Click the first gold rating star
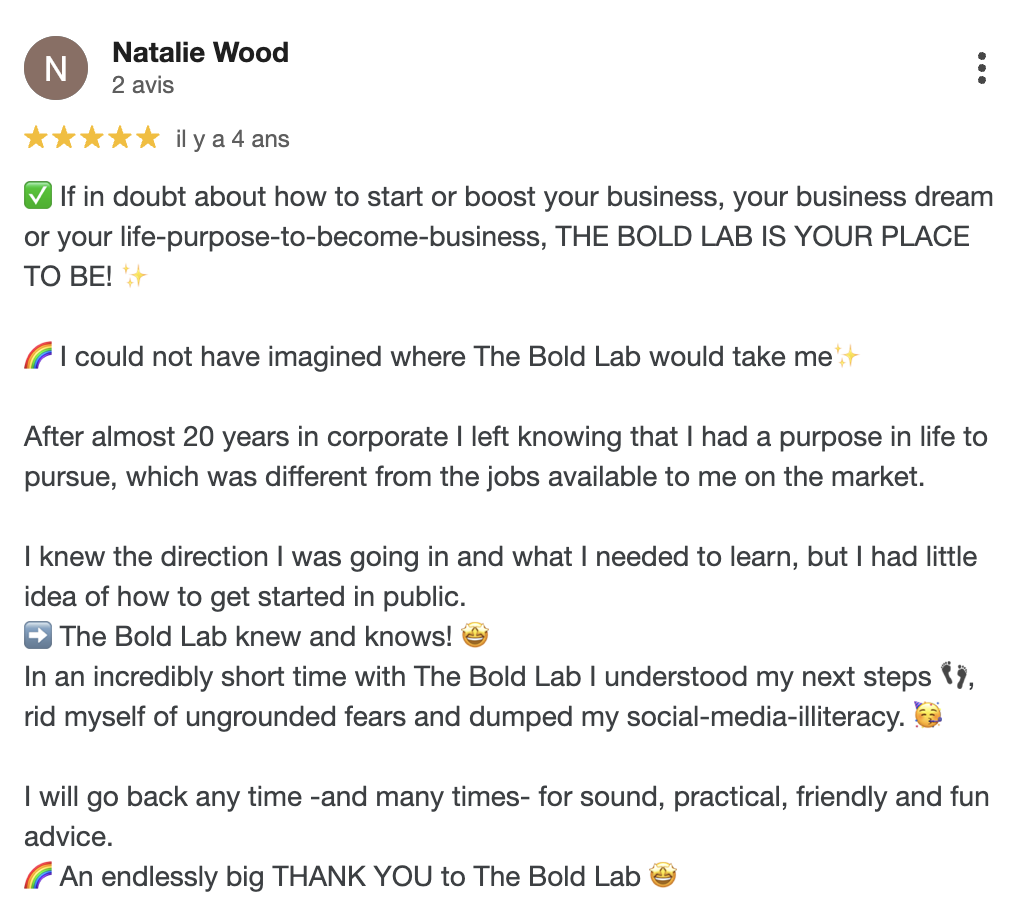 click(36, 138)
